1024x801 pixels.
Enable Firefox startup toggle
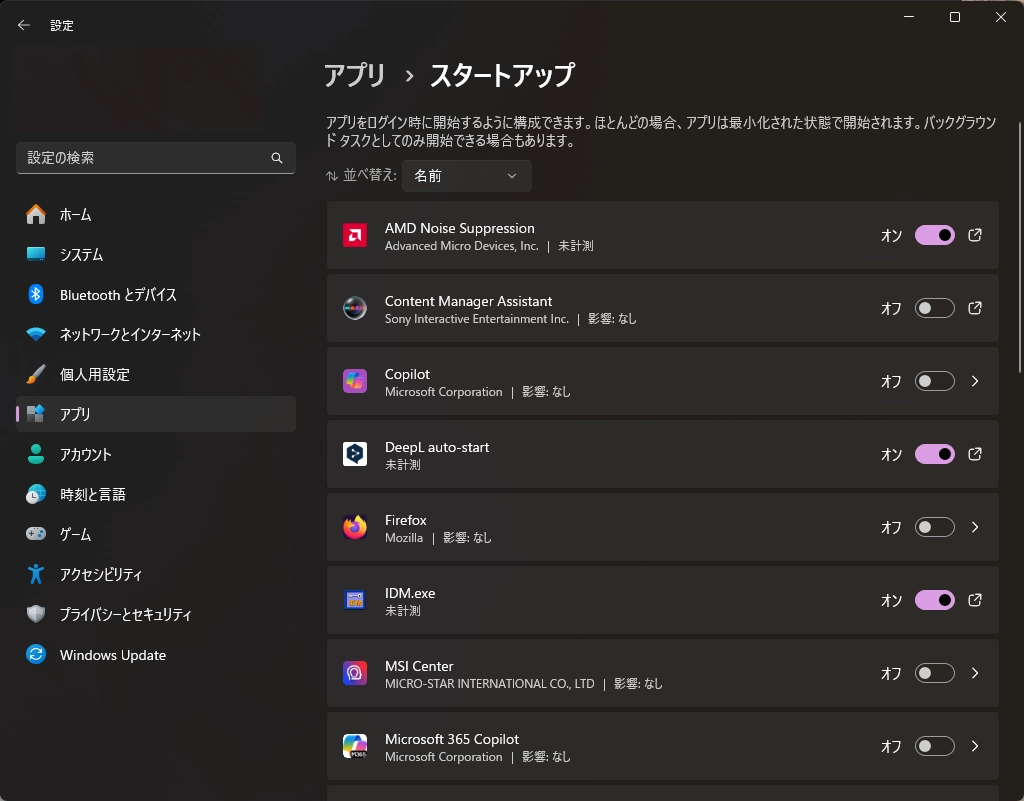(x=935, y=527)
